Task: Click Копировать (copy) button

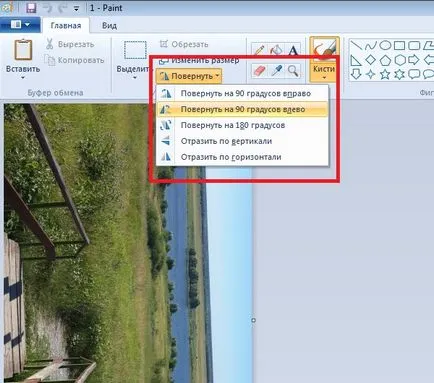Action: coord(75,60)
